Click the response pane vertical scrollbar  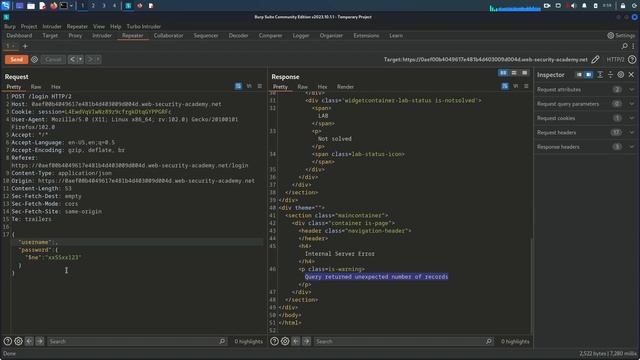click(531, 285)
